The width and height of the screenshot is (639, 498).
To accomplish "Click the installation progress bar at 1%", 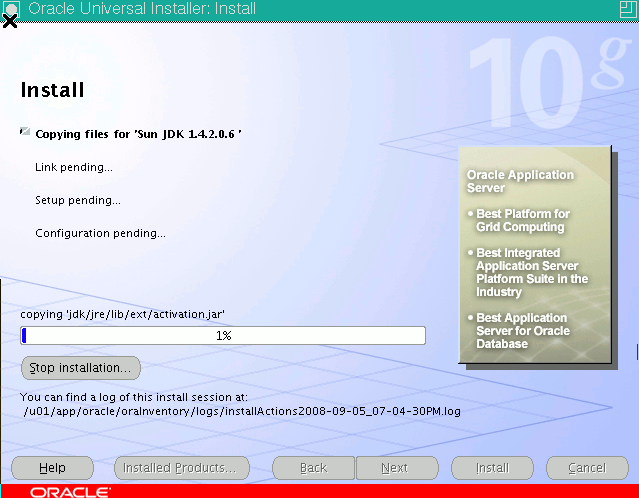I will (x=223, y=335).
